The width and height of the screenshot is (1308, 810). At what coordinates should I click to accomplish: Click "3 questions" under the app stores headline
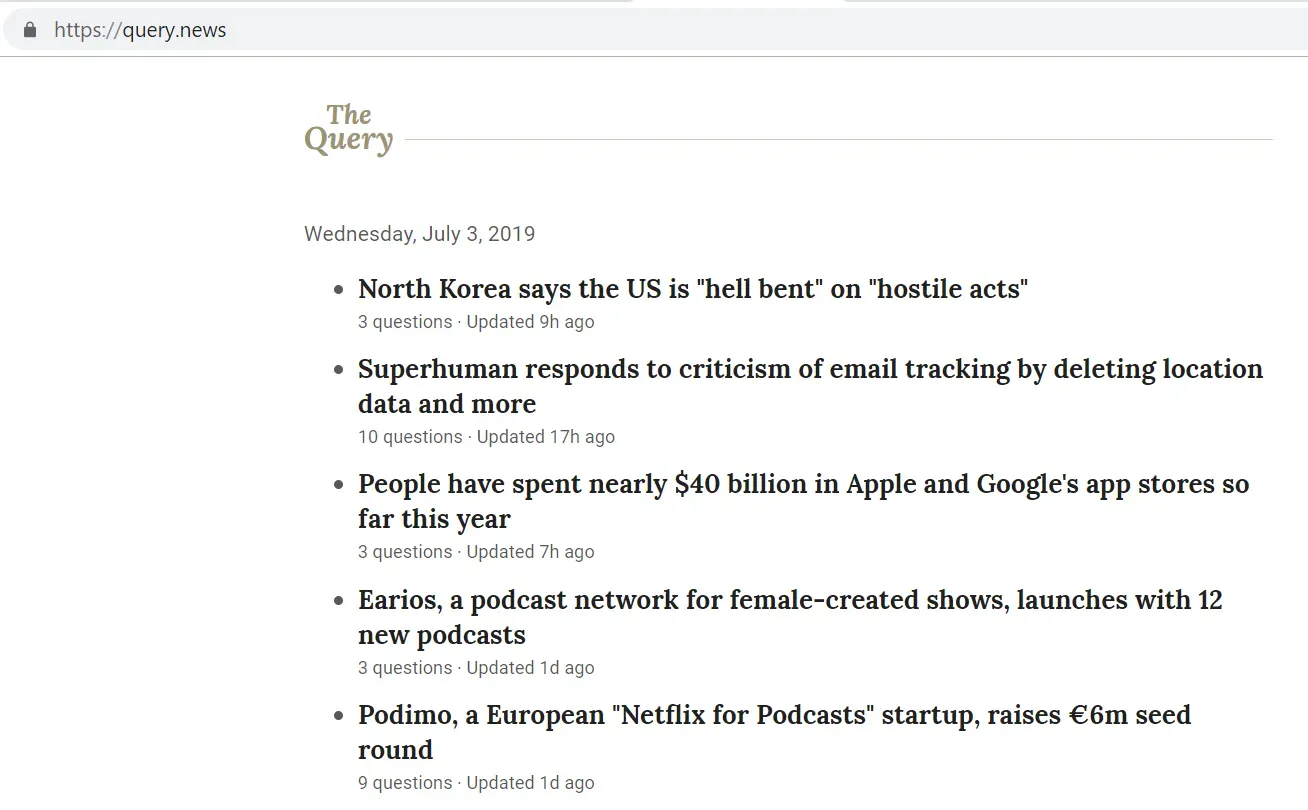click(405, 552)
